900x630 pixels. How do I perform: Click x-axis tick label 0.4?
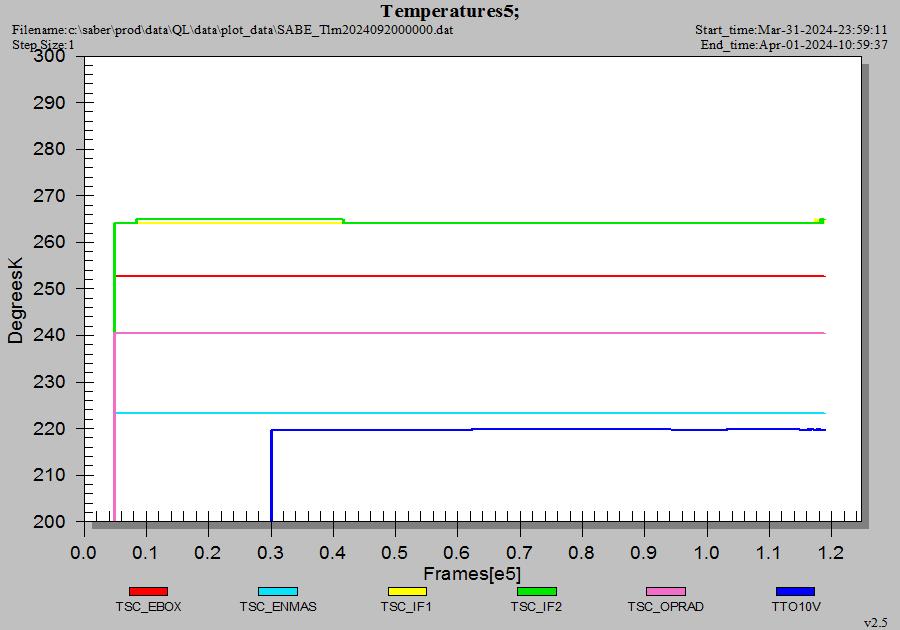click(332, 553)
